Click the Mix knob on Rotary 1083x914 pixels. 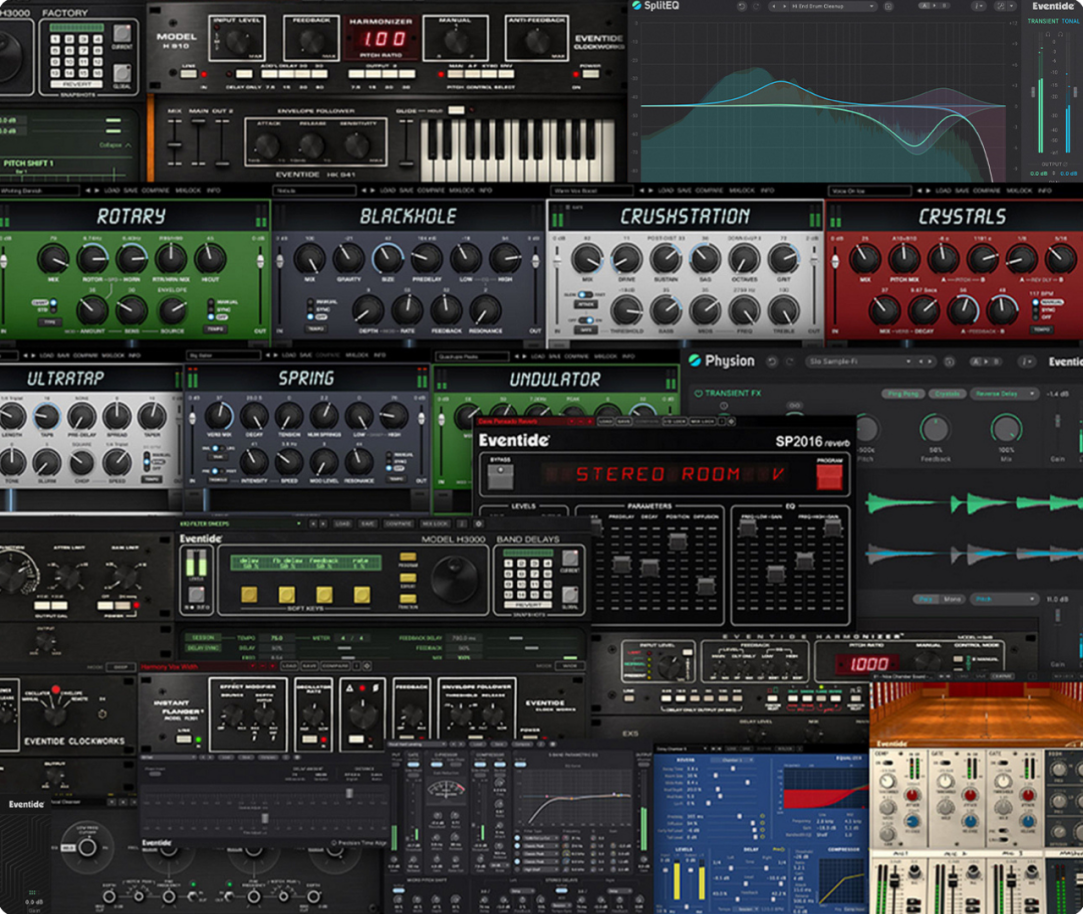pyautogui.click(x=52, y=259)
